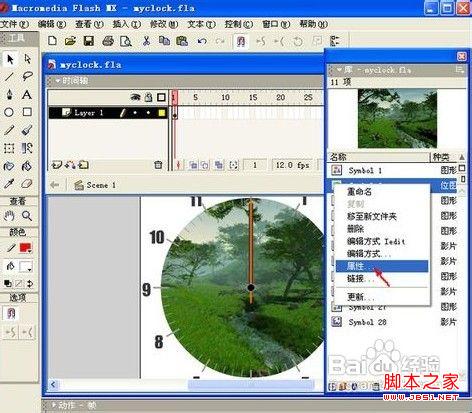The height and width of the screenshot is (413, 472).
Task: Collapse the 时间轴 timeline panel
Action: tap(58, 81)
